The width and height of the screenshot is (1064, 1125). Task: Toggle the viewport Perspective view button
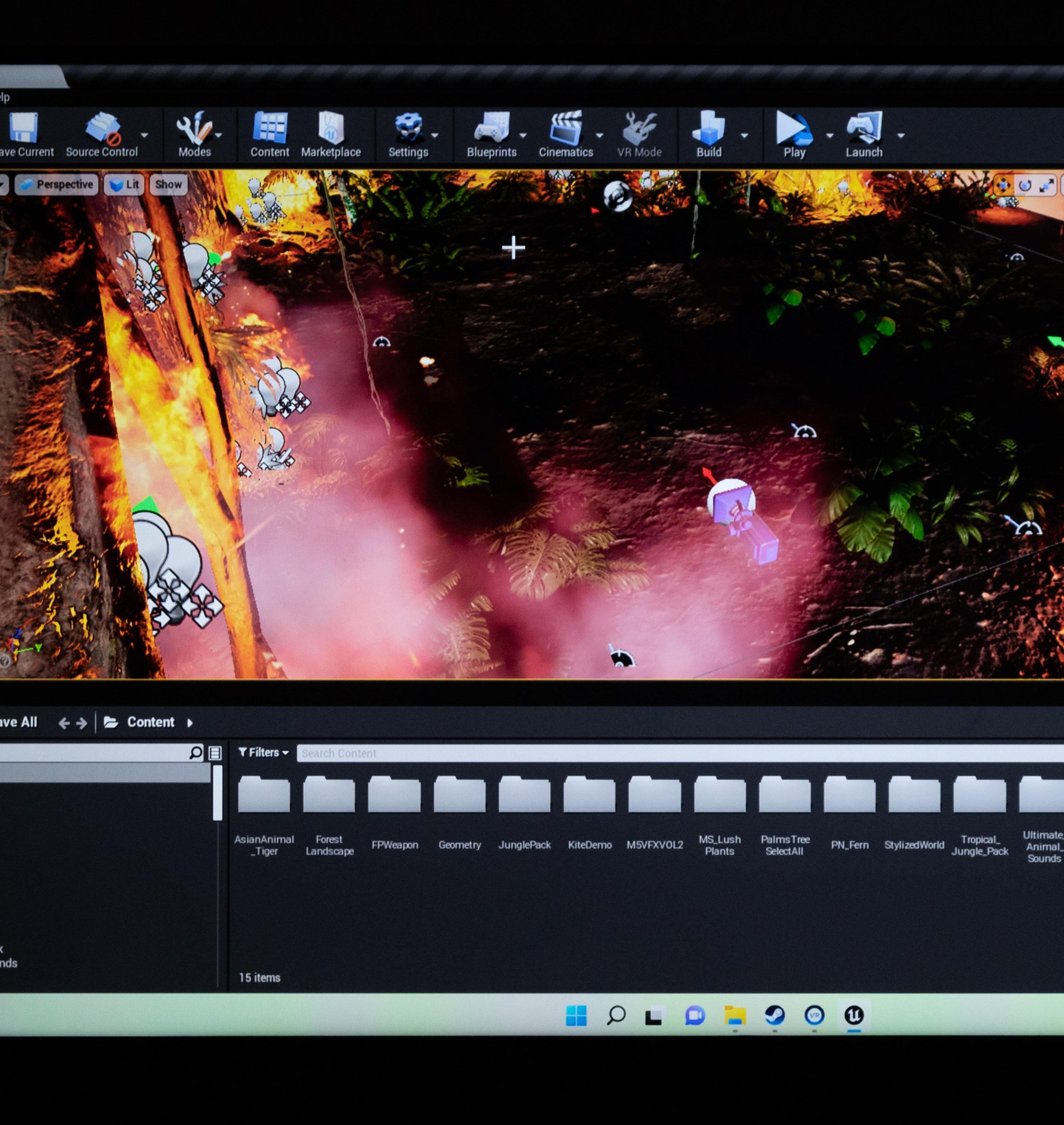pos(57,185)
